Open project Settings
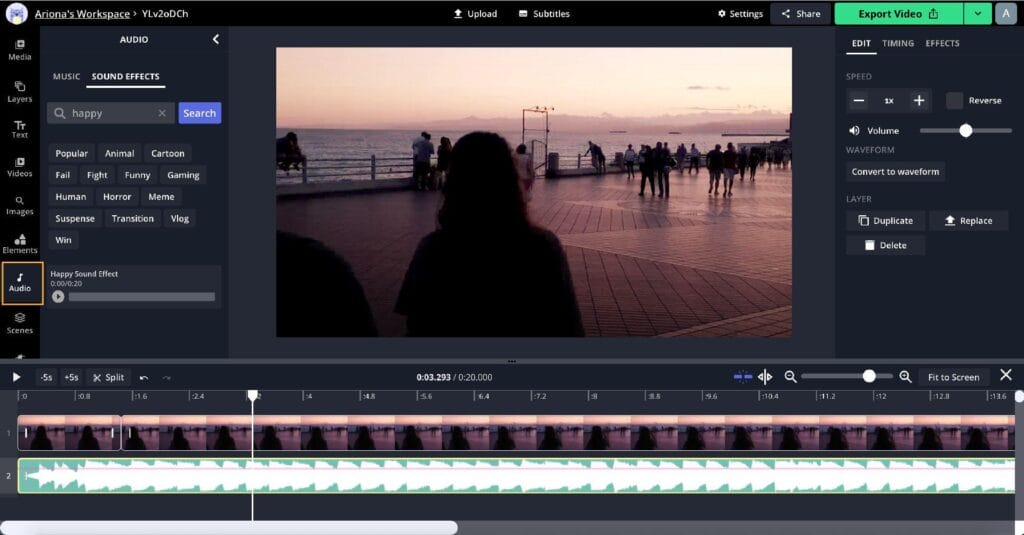Image resolution: width=1024 pixels, height=535 pixels. (x=740, y=14)
